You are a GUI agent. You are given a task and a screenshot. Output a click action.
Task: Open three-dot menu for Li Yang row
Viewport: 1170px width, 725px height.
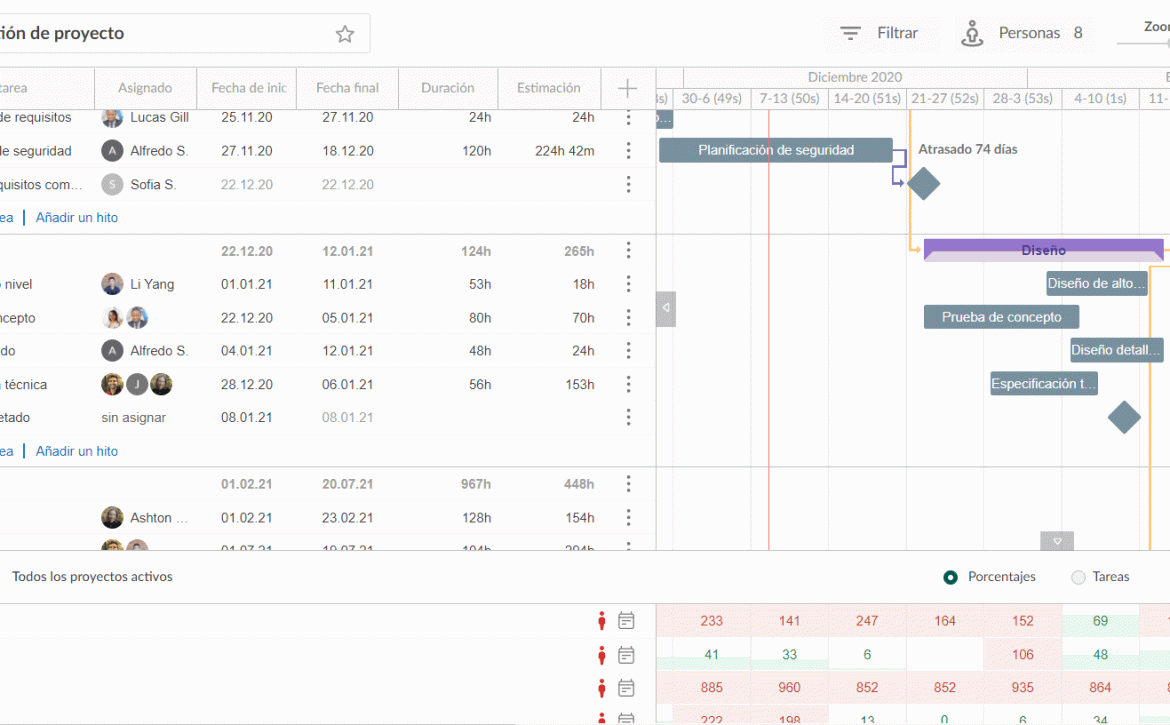tap(628, 284)
